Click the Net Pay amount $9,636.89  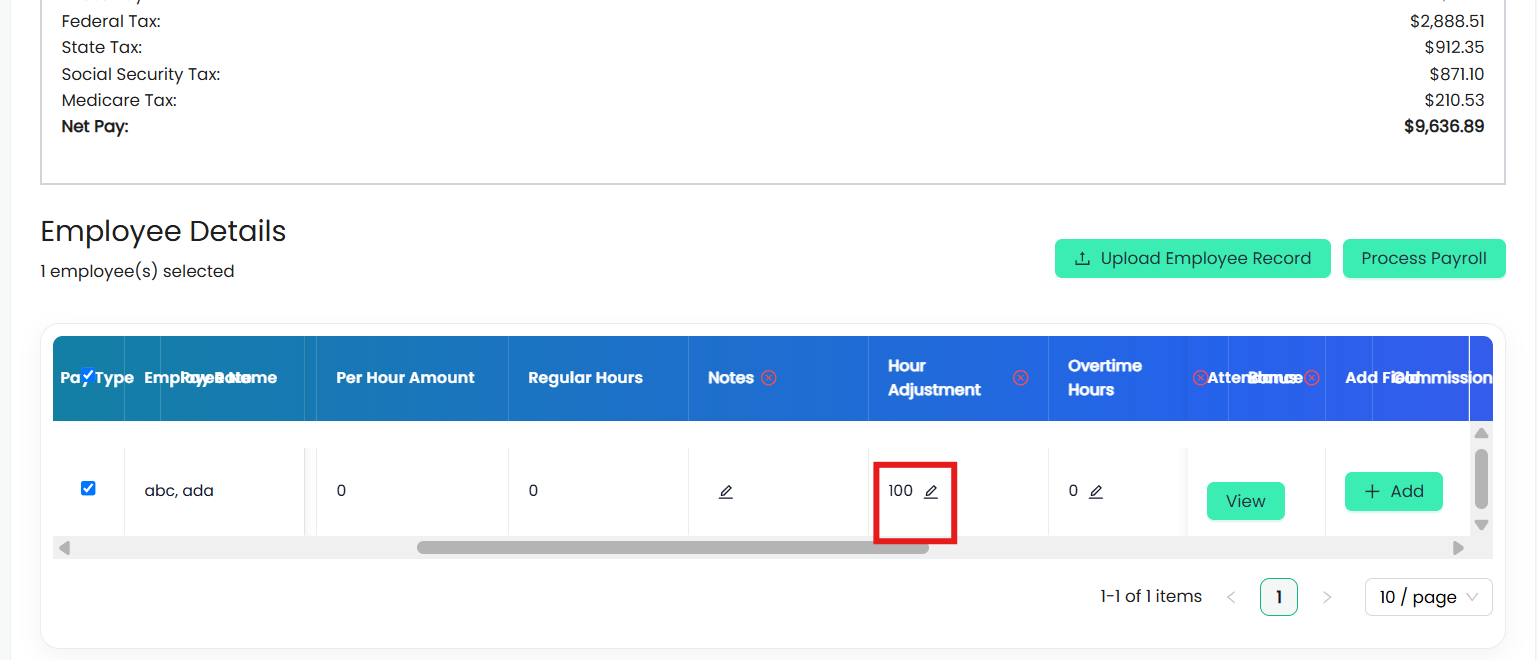pos(1444,126)
